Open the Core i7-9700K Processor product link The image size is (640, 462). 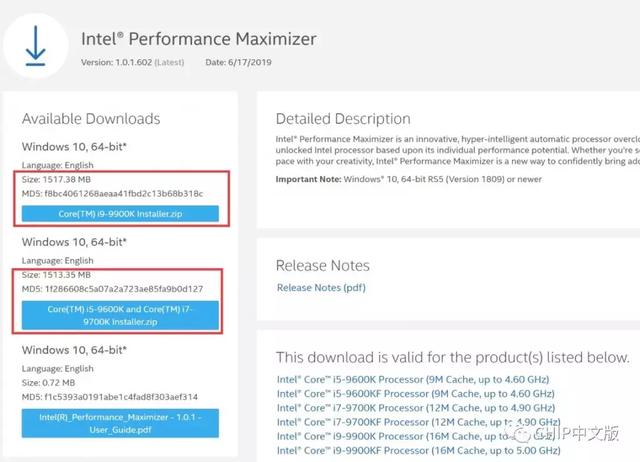(x=416, y=408)
